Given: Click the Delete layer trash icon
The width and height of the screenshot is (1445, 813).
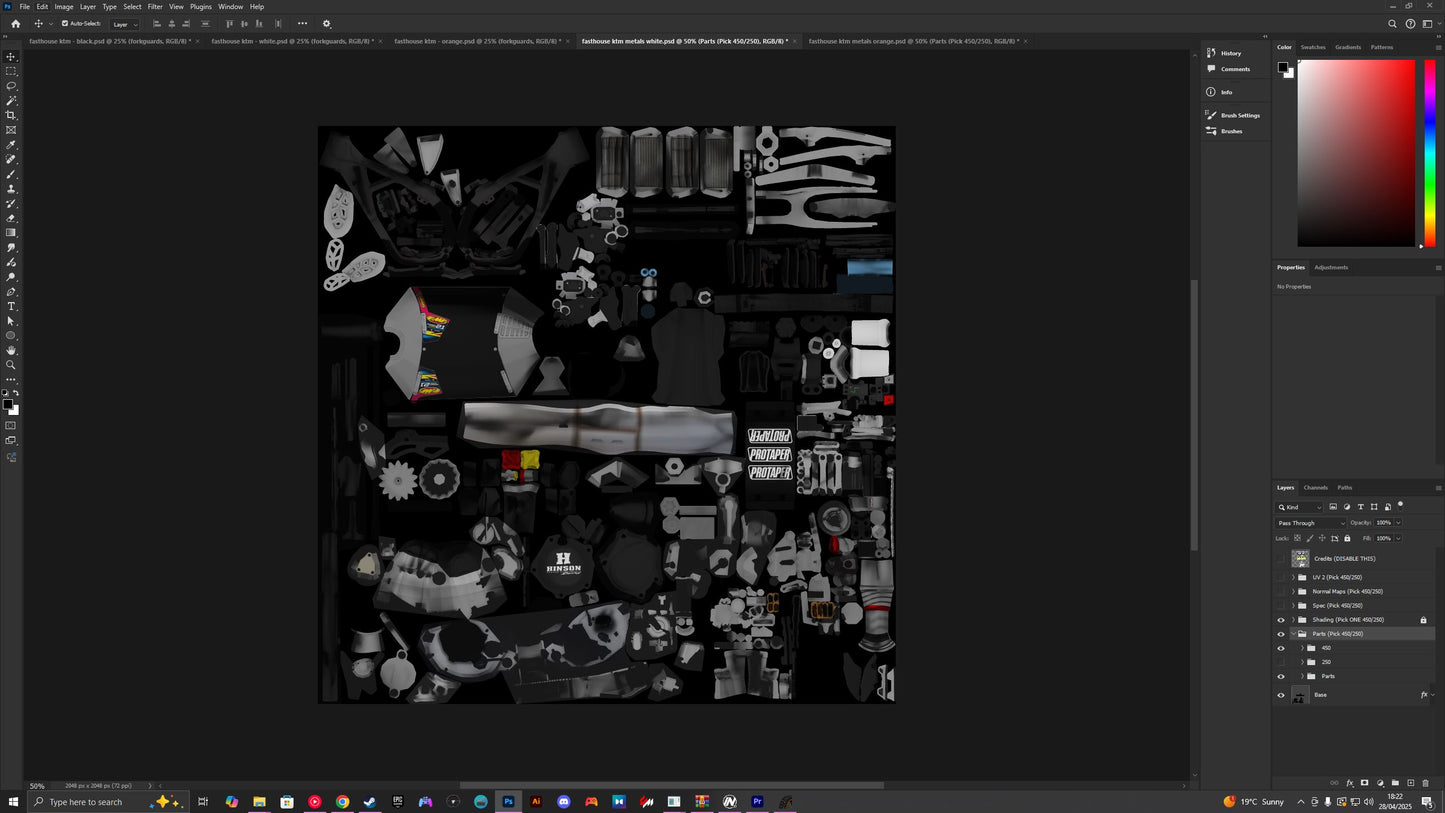Looking at the screenshot, I should (x=1426, y=783).
